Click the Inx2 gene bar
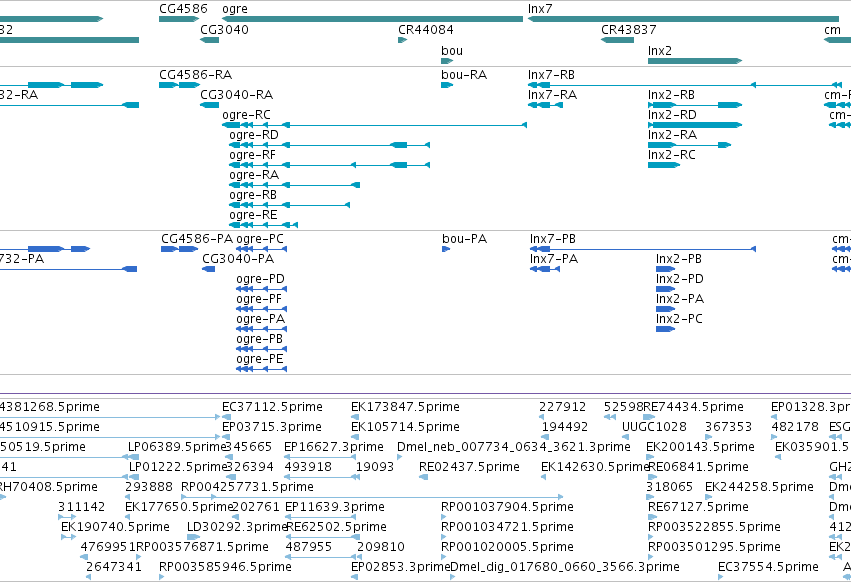 pyautogui.click(x=695, y=61)
